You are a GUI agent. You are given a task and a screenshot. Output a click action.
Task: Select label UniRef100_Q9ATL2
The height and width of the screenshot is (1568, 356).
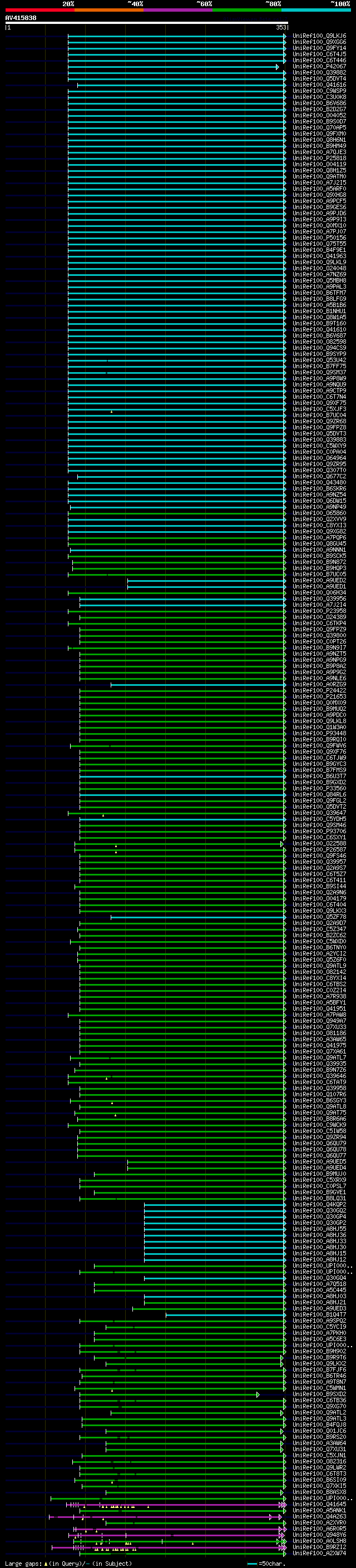click(319, 1413)
